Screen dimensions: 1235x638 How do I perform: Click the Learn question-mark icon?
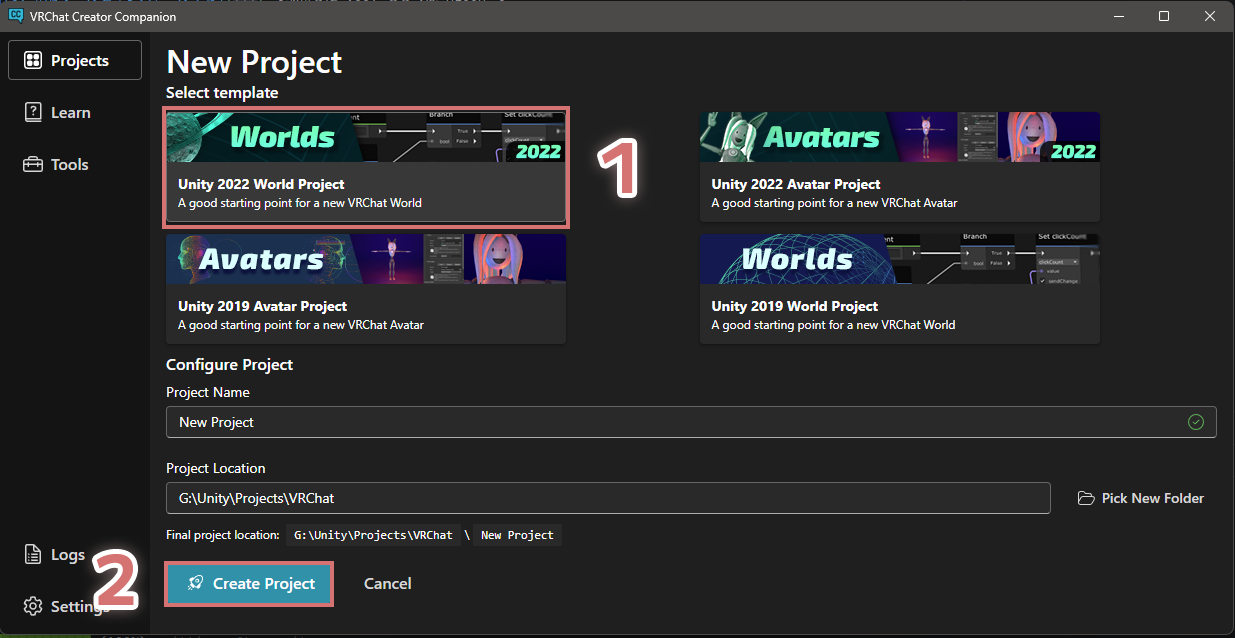pos(33,112)
